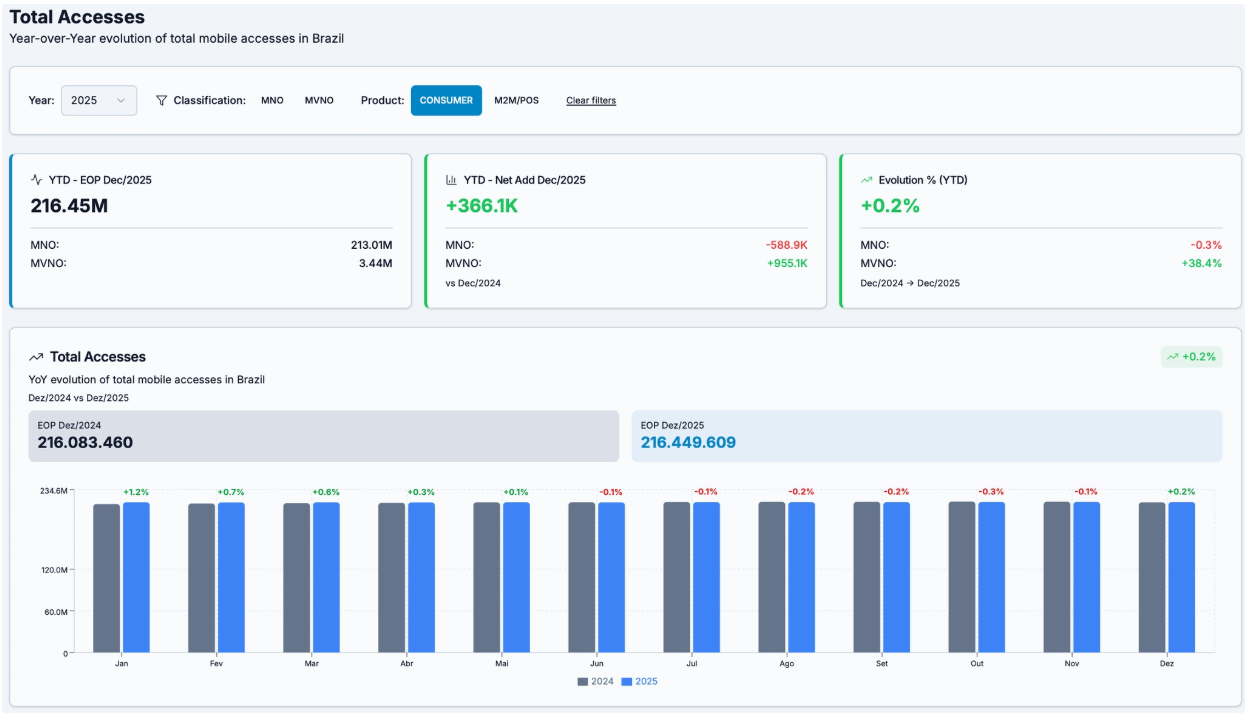Click the bar chart icon on Net Add card
The height and width of the screenshot is (716, 1251).
[451, 180]
